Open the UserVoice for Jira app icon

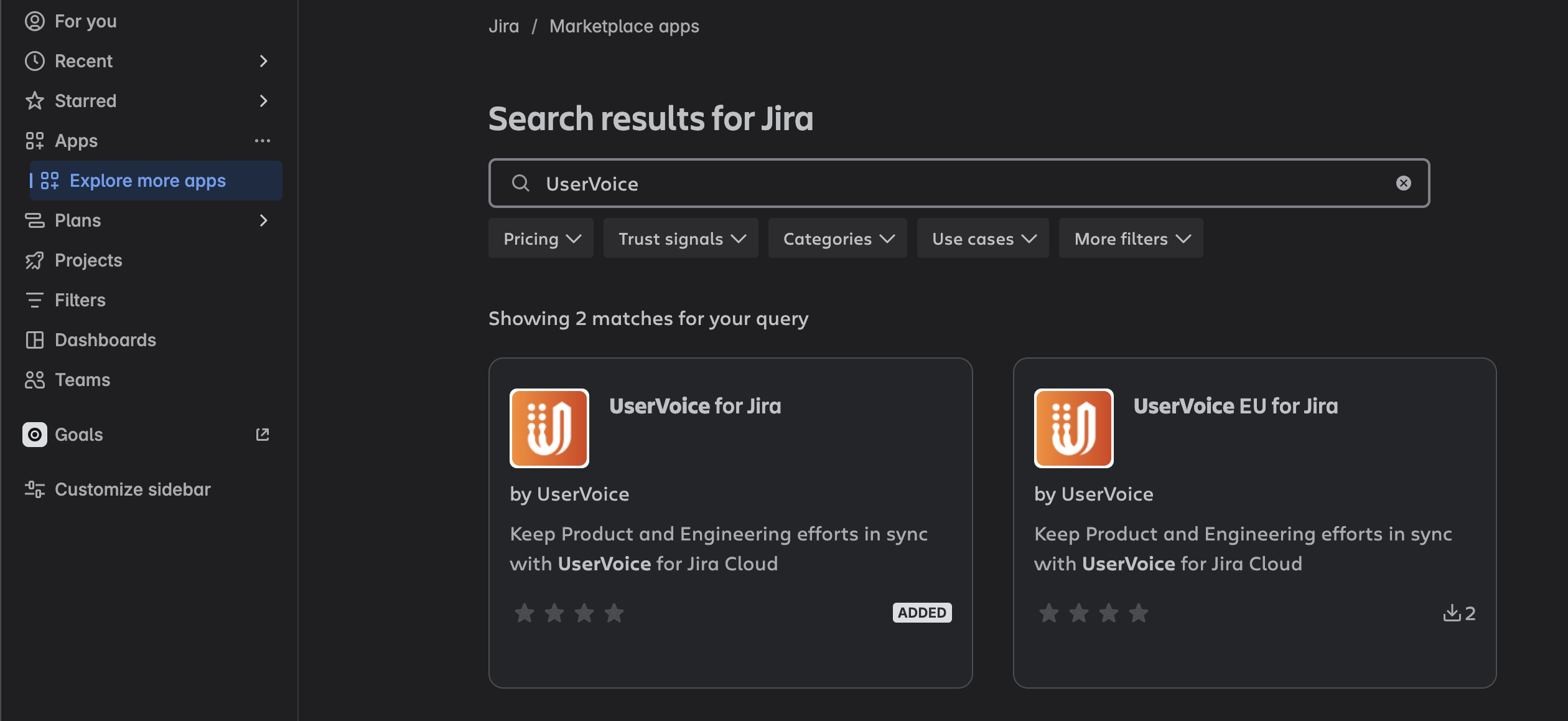click(x=548, y=428)
